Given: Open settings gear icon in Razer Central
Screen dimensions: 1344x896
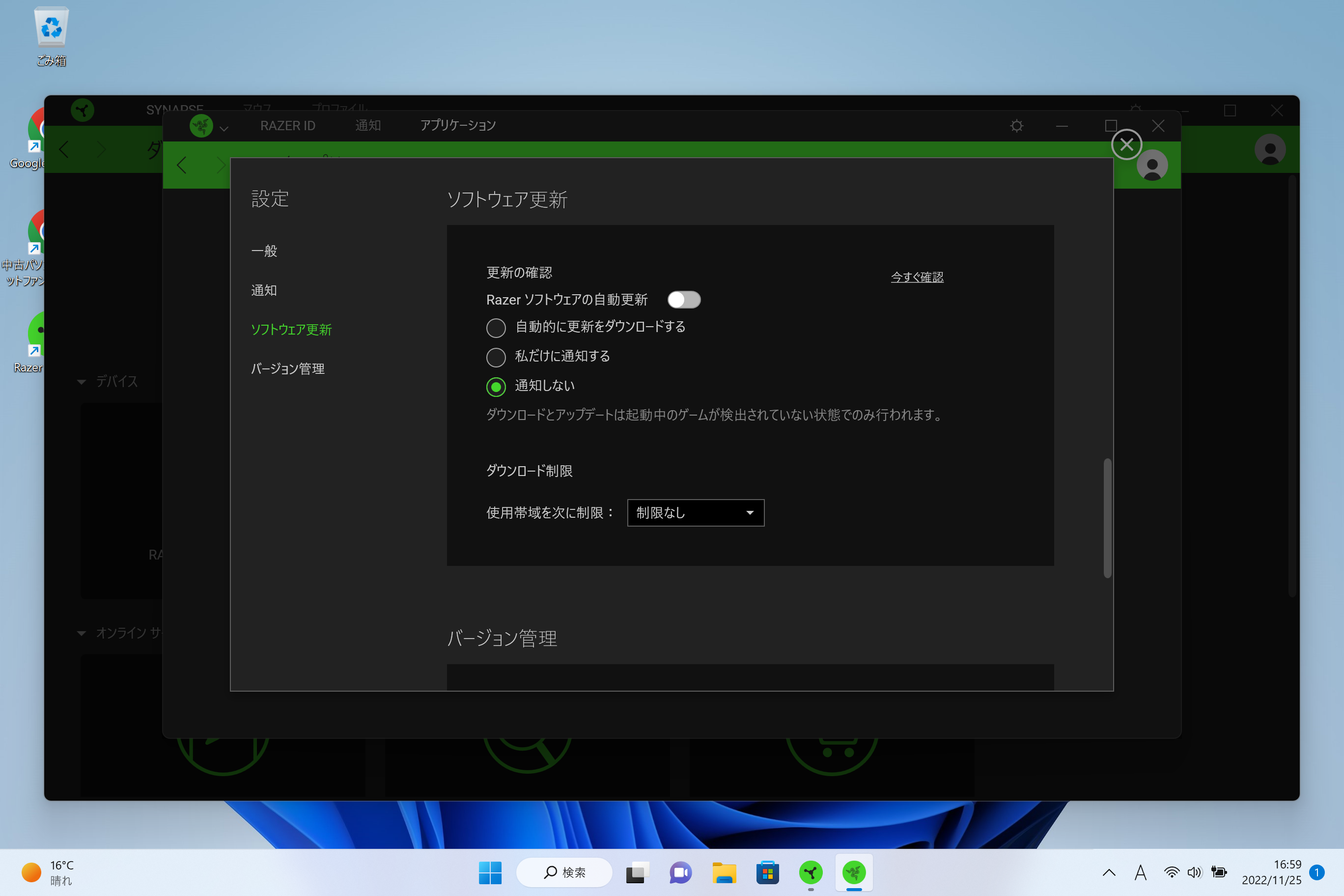Looking at the screenshot, I should click(1016, 126).
